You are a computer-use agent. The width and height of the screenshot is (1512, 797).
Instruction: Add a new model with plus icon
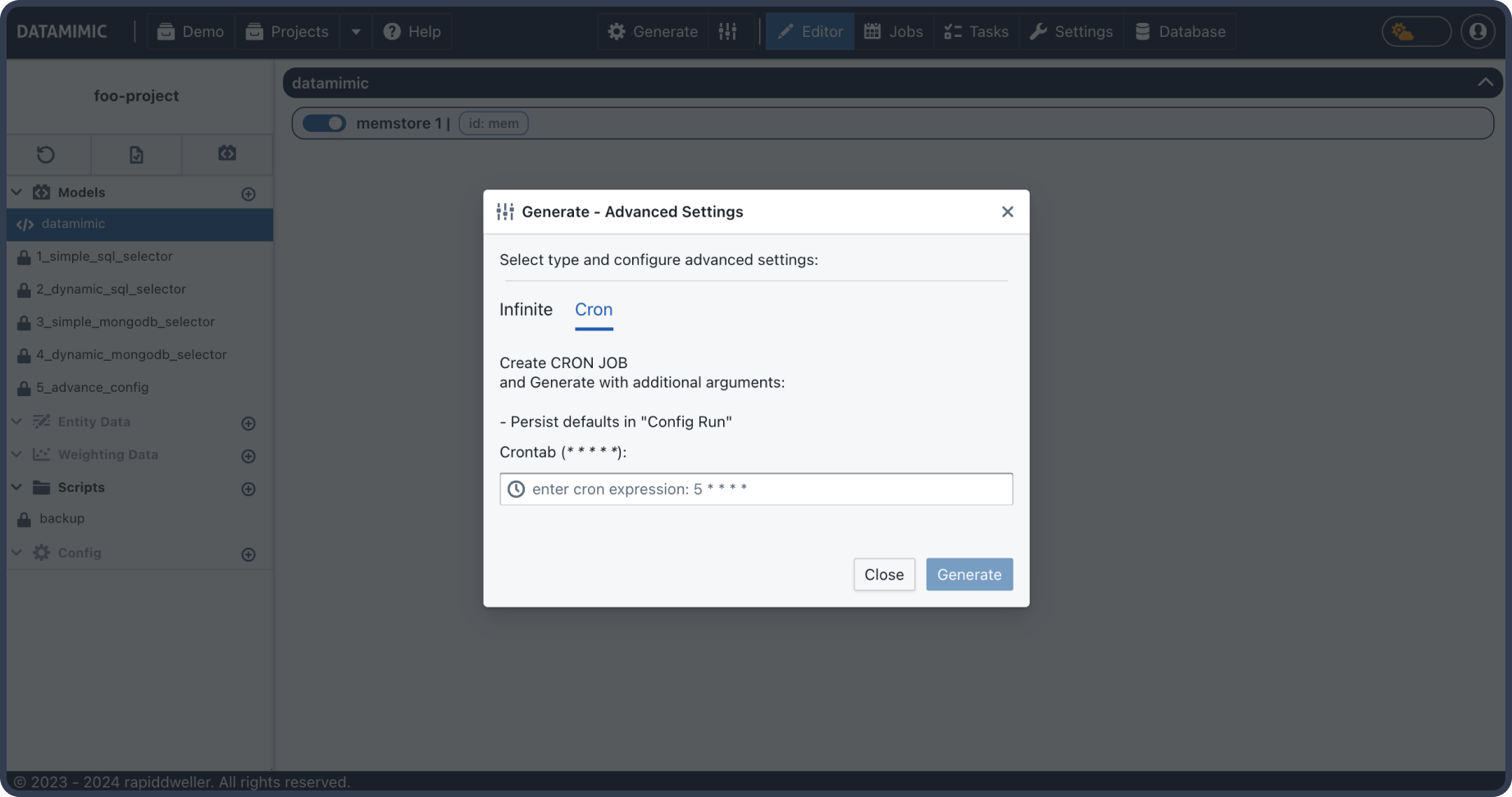248,194
